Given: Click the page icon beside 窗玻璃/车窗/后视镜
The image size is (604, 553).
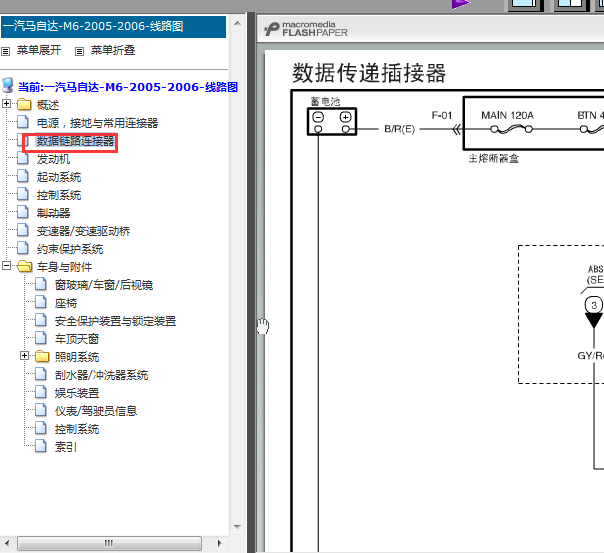Looking at the screenshot, I should coord(41,284).
